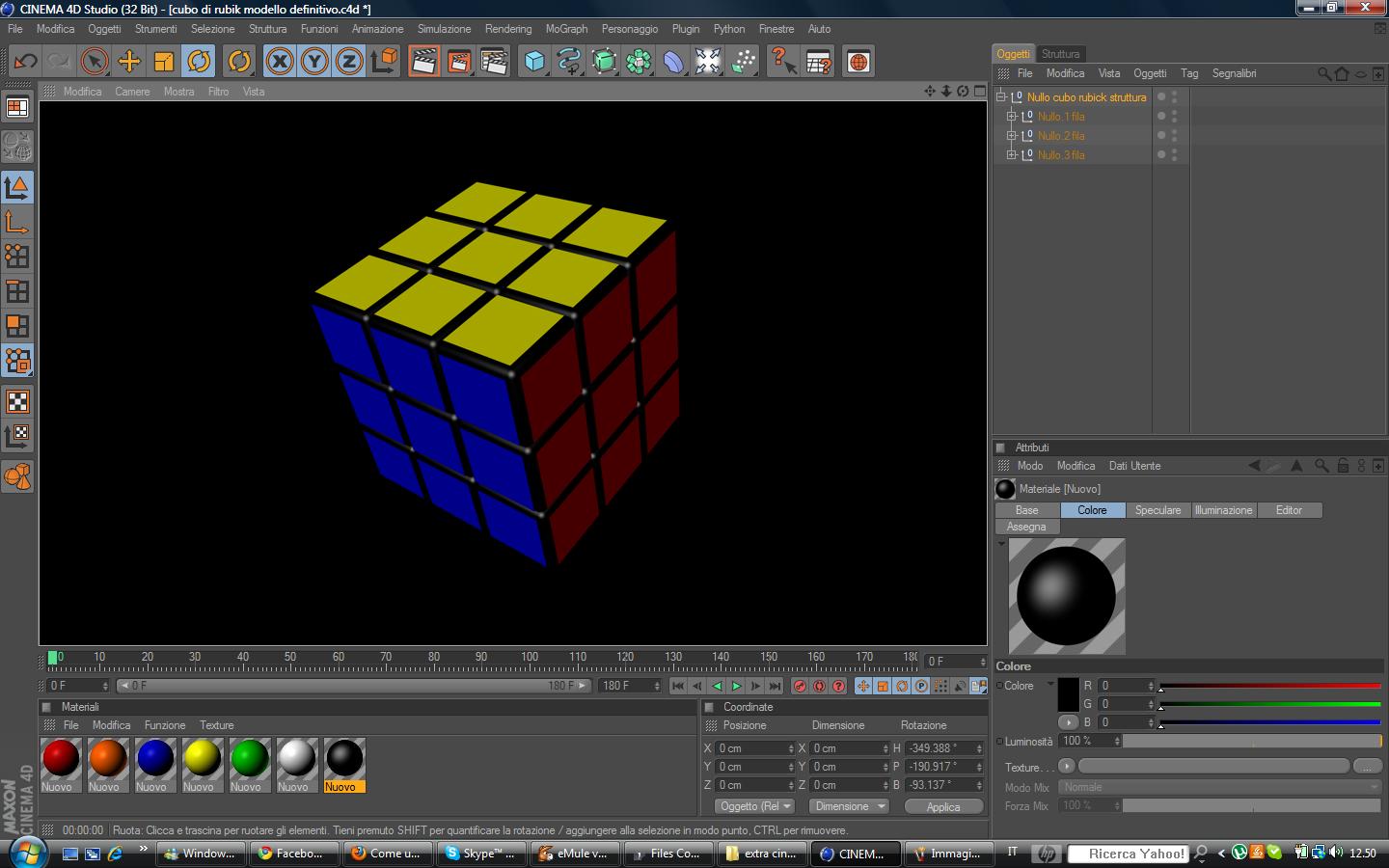
Task: Toggle the X axis lock
Action: click(x=280, y=62)
